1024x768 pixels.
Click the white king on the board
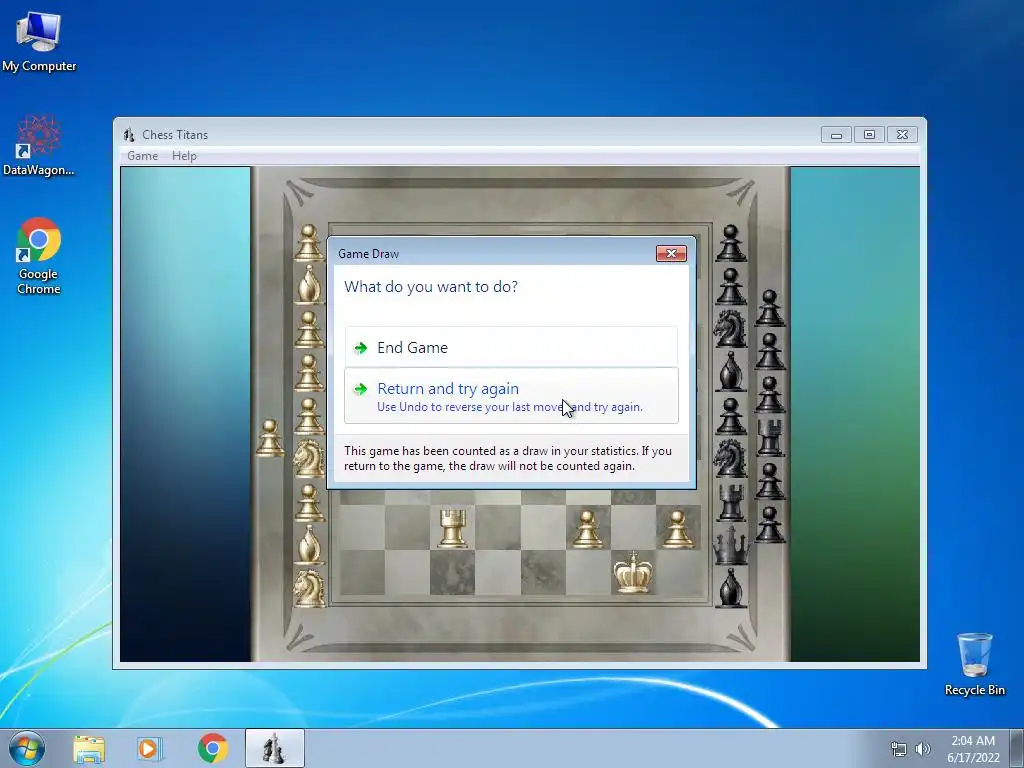click(x=633, y=572)
